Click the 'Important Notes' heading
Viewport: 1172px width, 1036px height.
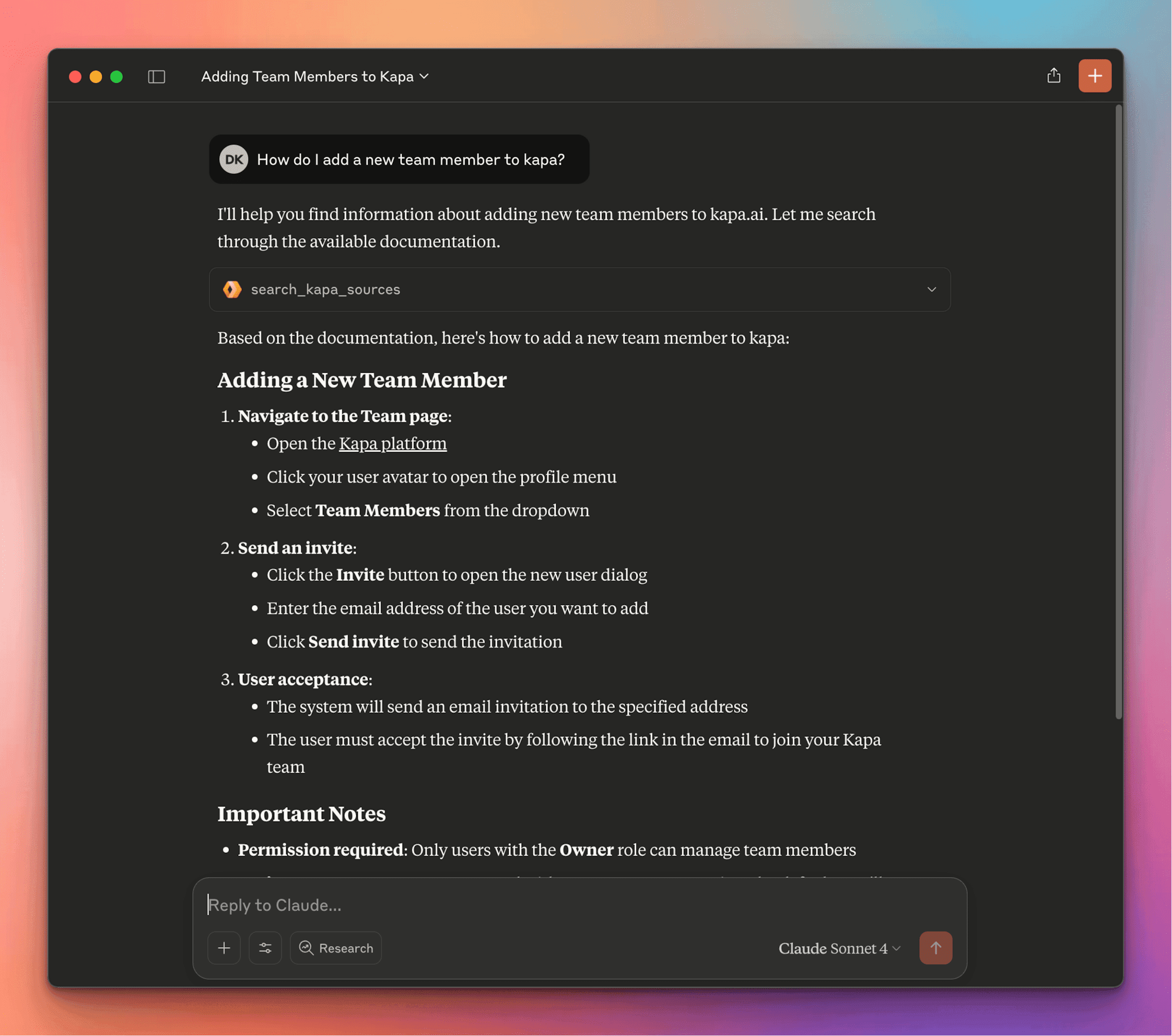[302, 813]
